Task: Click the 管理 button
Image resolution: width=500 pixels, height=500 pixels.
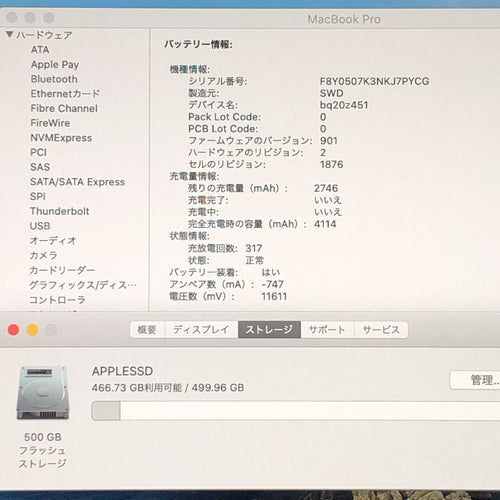Action: click(476, 380)
